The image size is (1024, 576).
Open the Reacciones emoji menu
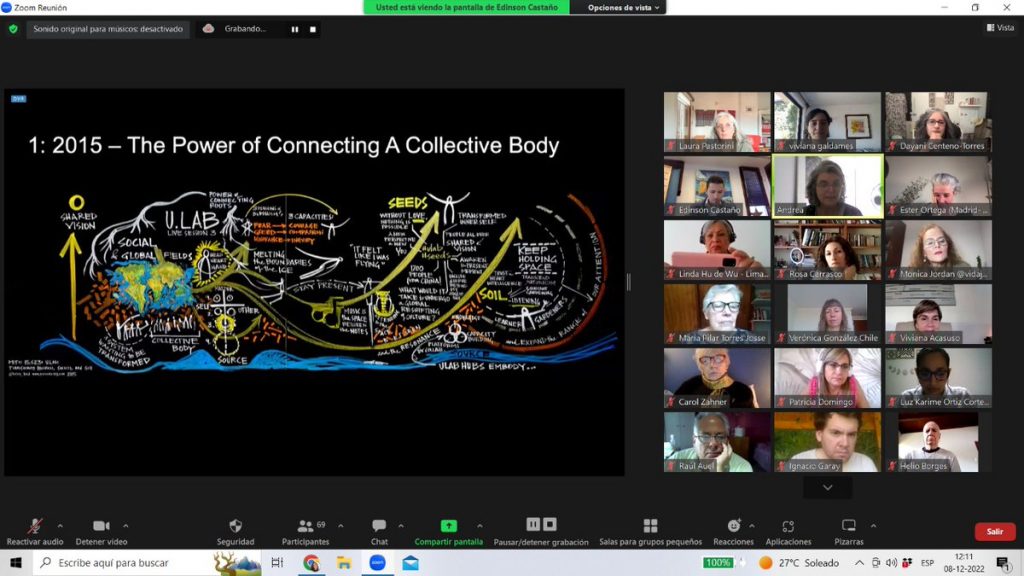pos(733,526)
